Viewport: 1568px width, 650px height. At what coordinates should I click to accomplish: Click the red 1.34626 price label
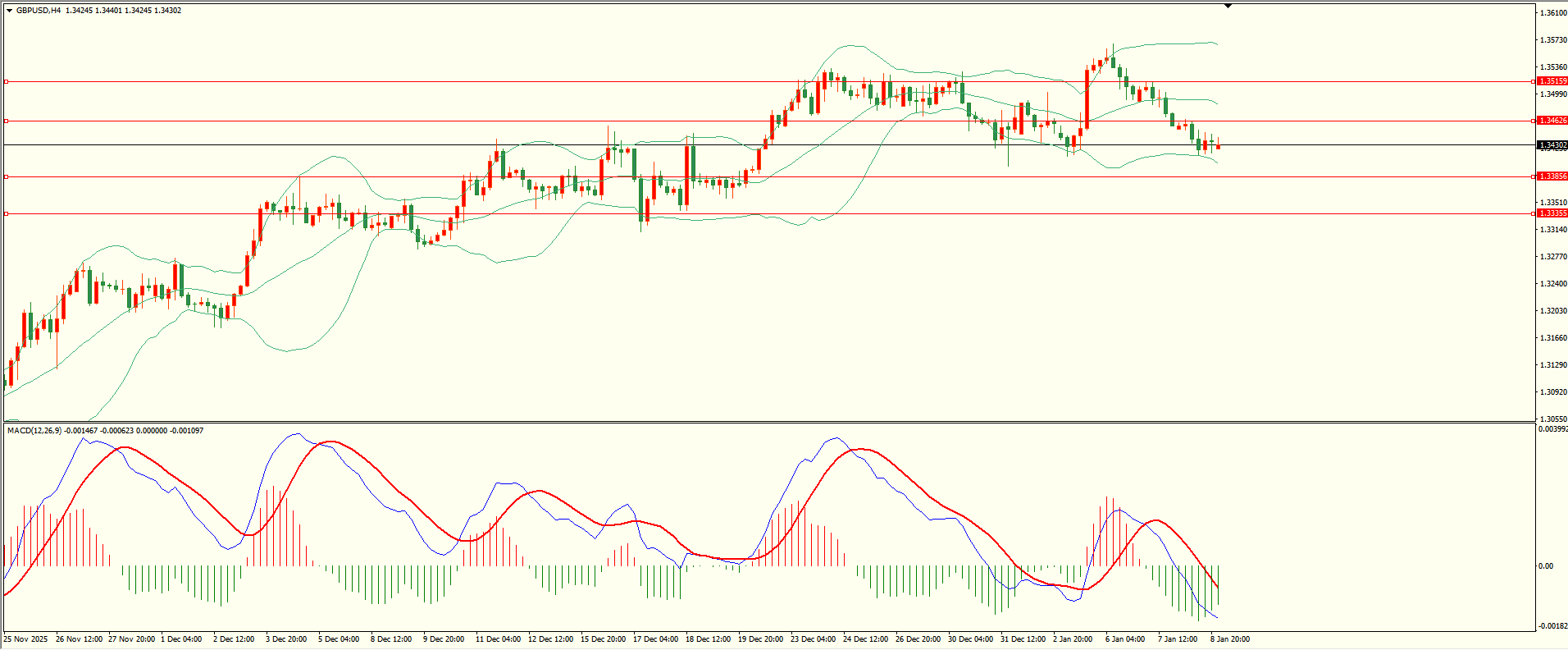1552,121
